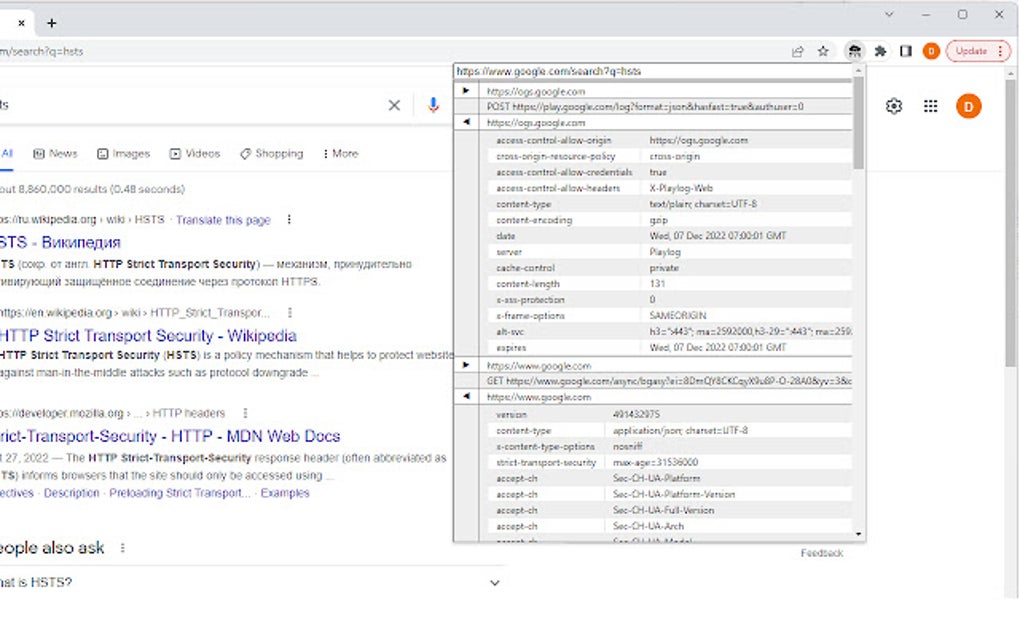Open options menu for developer.mozilla result
1020x638 pixels.
tap(245, 413)
